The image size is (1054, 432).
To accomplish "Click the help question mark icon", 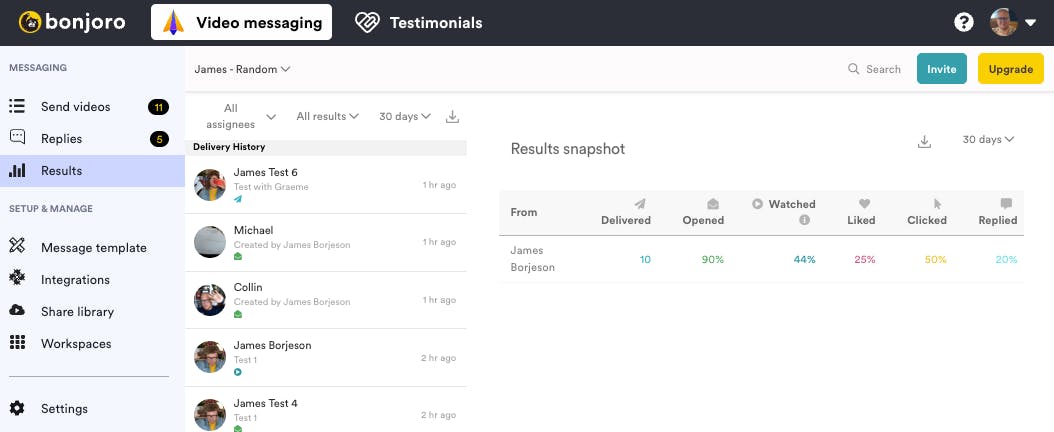I will coord(964,23).
